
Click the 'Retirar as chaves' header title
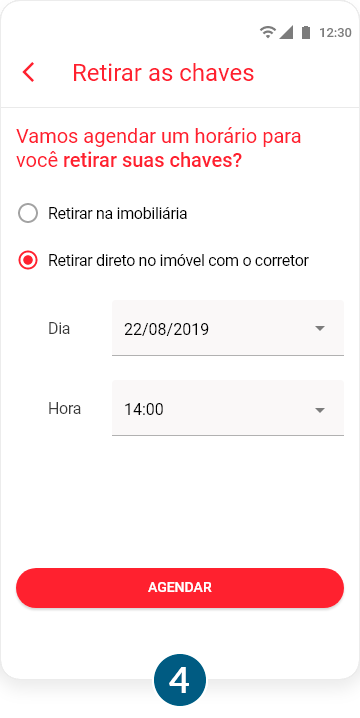click(163, 73)
